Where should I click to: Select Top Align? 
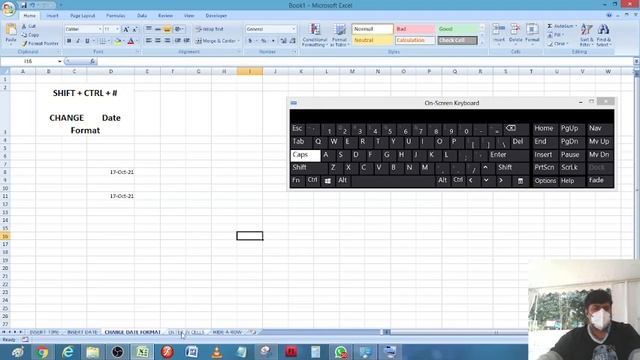tap(149, 29)
